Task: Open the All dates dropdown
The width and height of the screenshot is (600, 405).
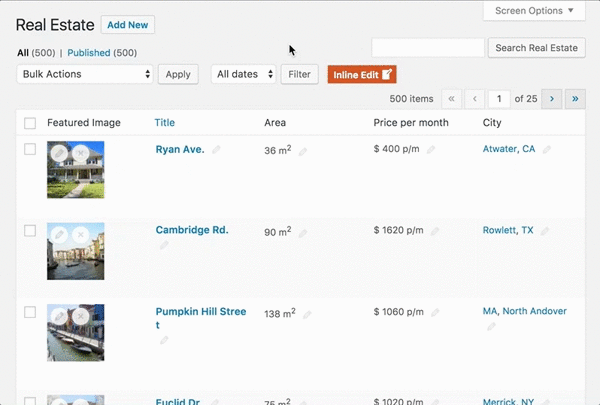Action: click(x=243, y=74)
